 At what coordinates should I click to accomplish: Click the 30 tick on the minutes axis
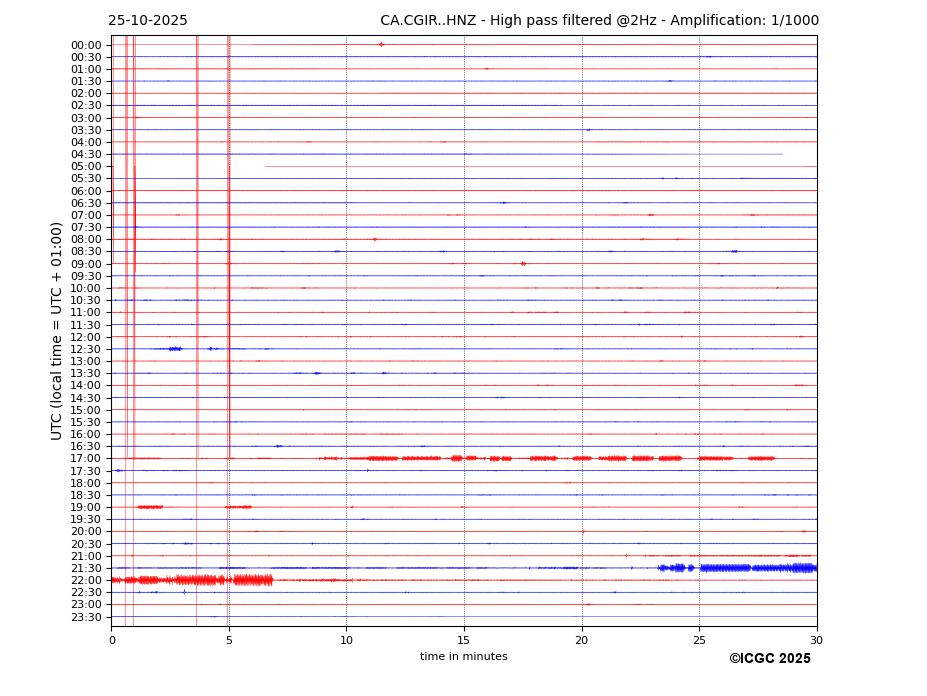(x=816, y=639)
